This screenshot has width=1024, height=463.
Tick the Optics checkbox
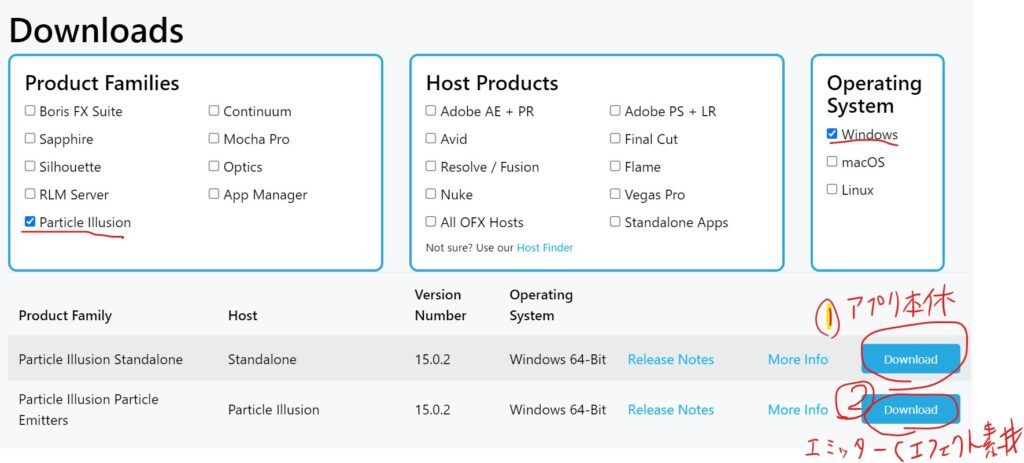click(x=214, y=166)
